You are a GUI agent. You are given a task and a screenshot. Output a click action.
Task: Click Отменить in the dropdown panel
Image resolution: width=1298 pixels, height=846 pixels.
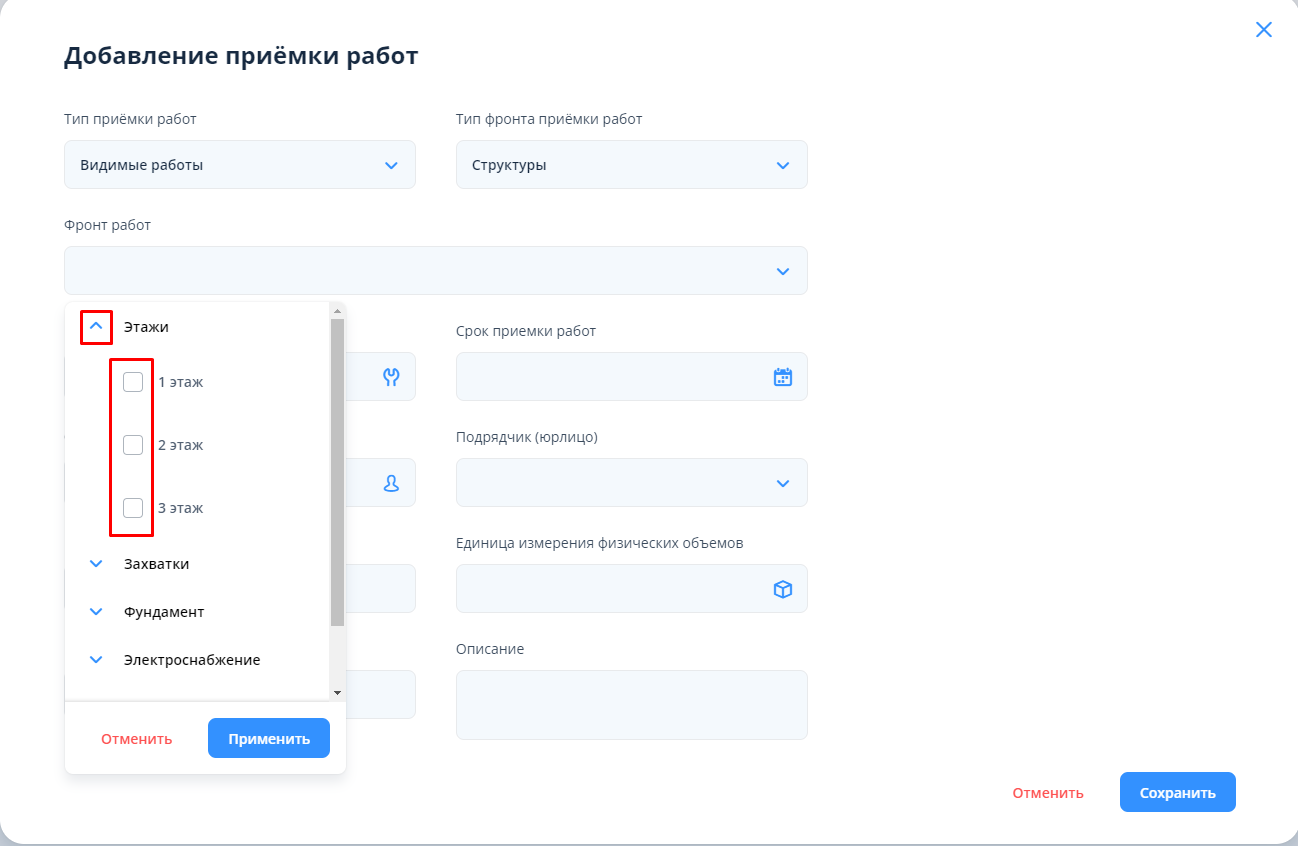(x=136, y=739)
